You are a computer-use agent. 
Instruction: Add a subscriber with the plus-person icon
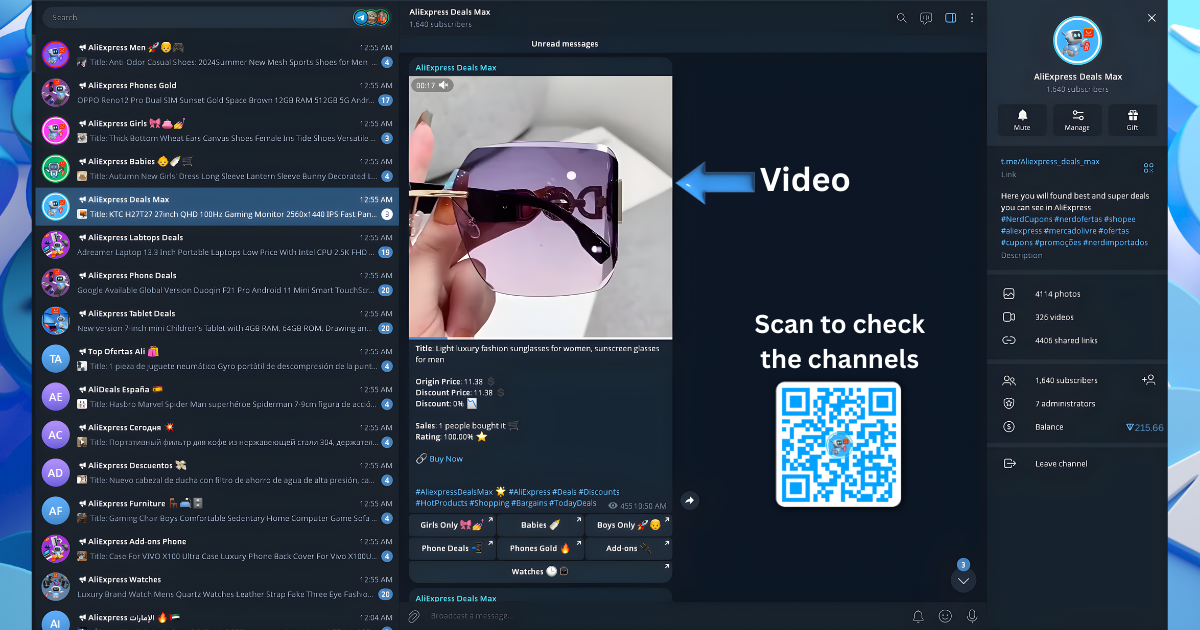click(1149, 380)
